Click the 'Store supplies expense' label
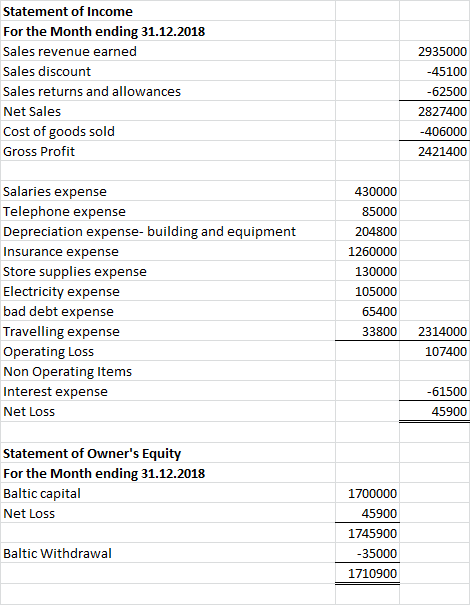The height and width of the screenshot is (605, 470). [168, 271]
